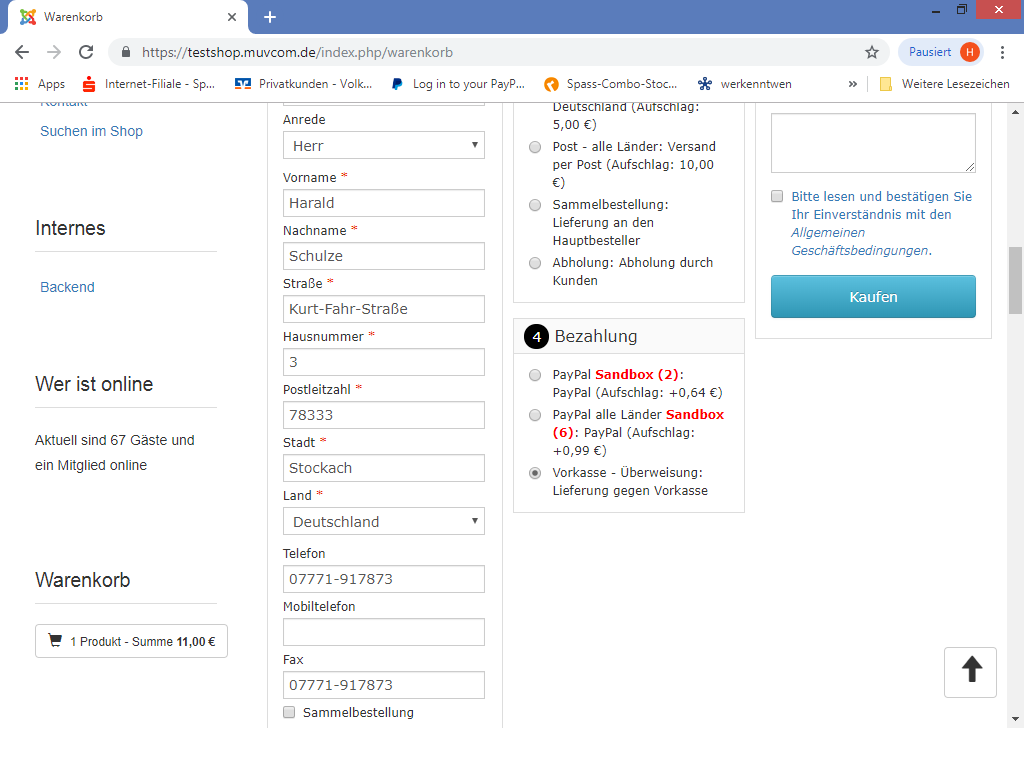Open the Backend link
This screenshot has width=1024, height=768.
click(67, 287)
